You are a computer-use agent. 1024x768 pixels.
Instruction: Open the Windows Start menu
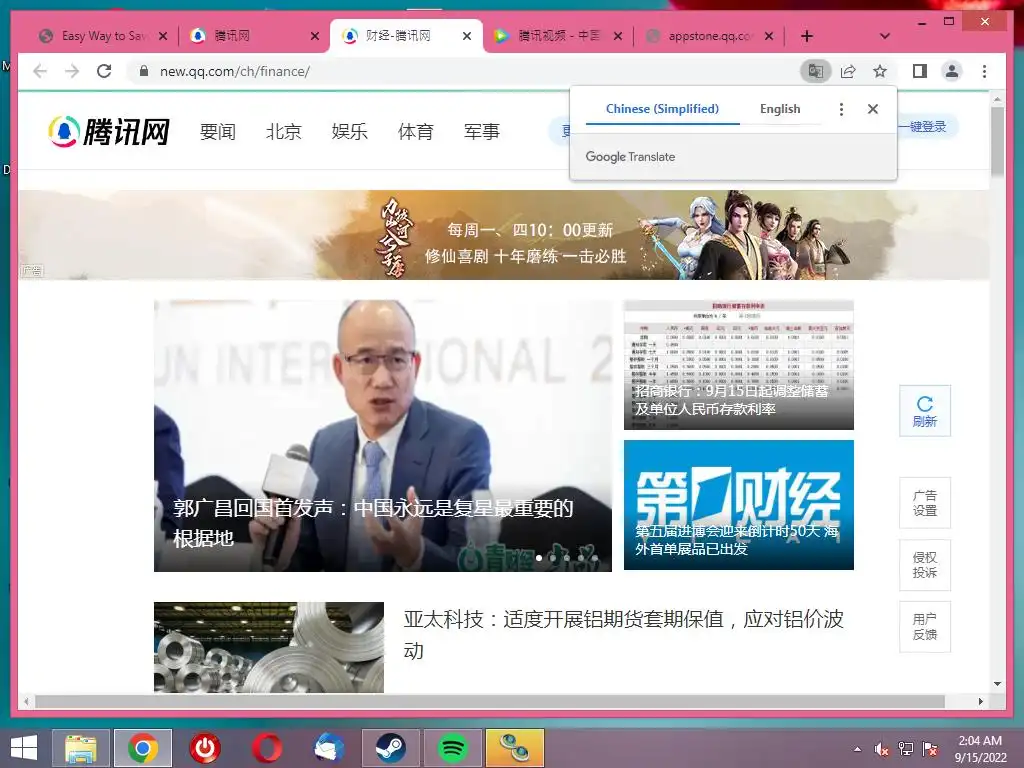click(x=24, y=748)
